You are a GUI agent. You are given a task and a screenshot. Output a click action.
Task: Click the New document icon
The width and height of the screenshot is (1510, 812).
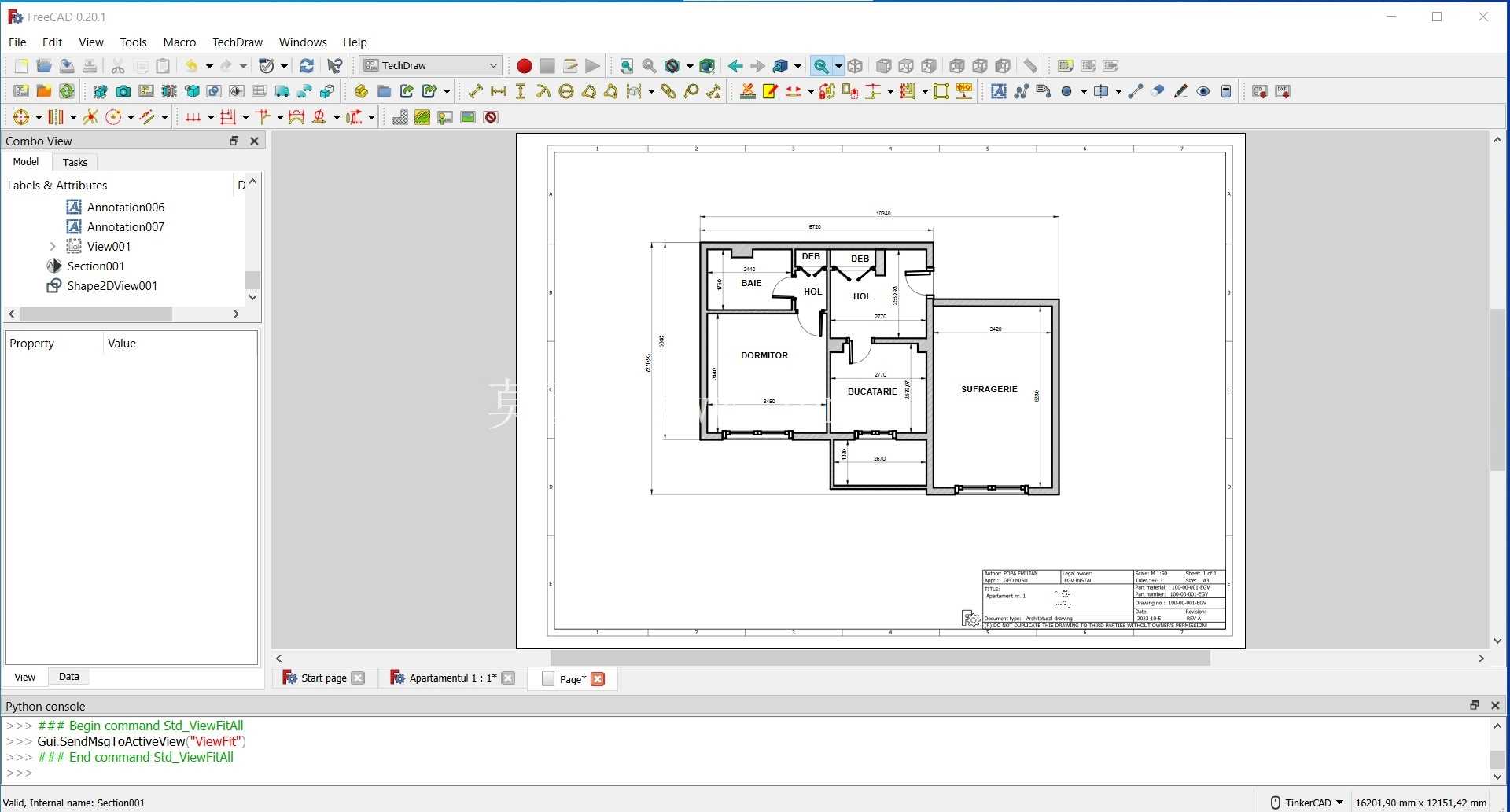[x=21, y=66]
